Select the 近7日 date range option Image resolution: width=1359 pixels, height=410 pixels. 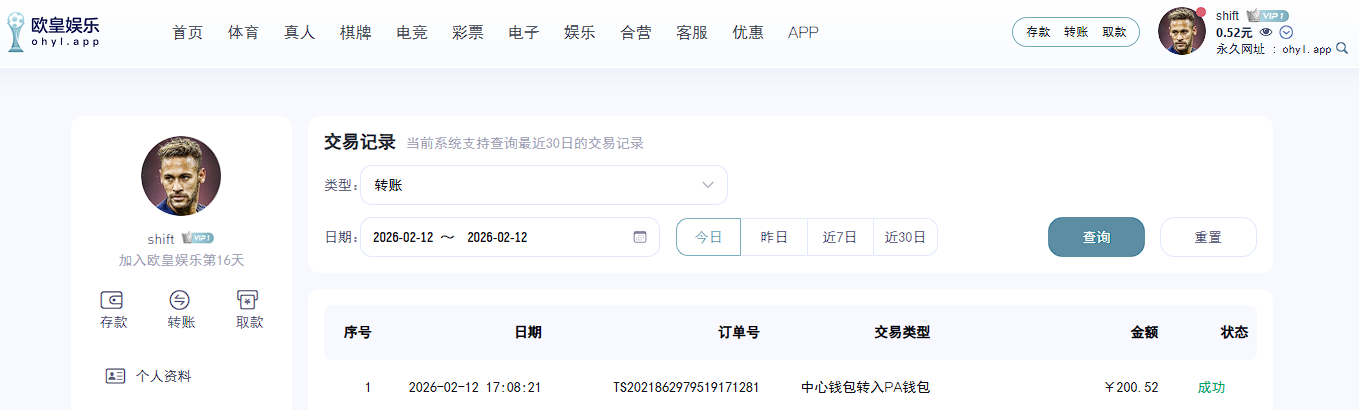click(840, 237)
